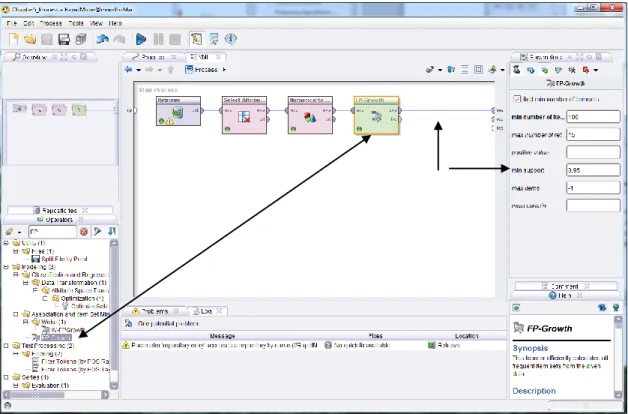Viewport: 628px width, 414px height.
Task: Select W-FPGrowth in the operators tree
Action: (x=64, y=330)
